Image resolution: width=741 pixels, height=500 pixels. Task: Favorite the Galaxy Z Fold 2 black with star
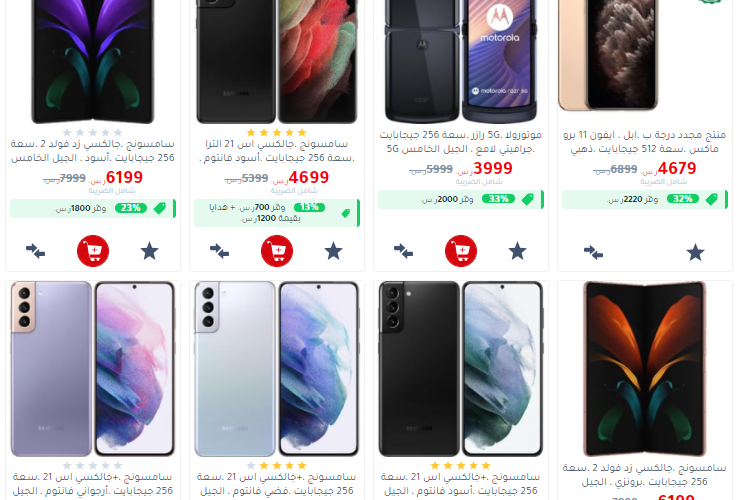(x=149, y=251)
